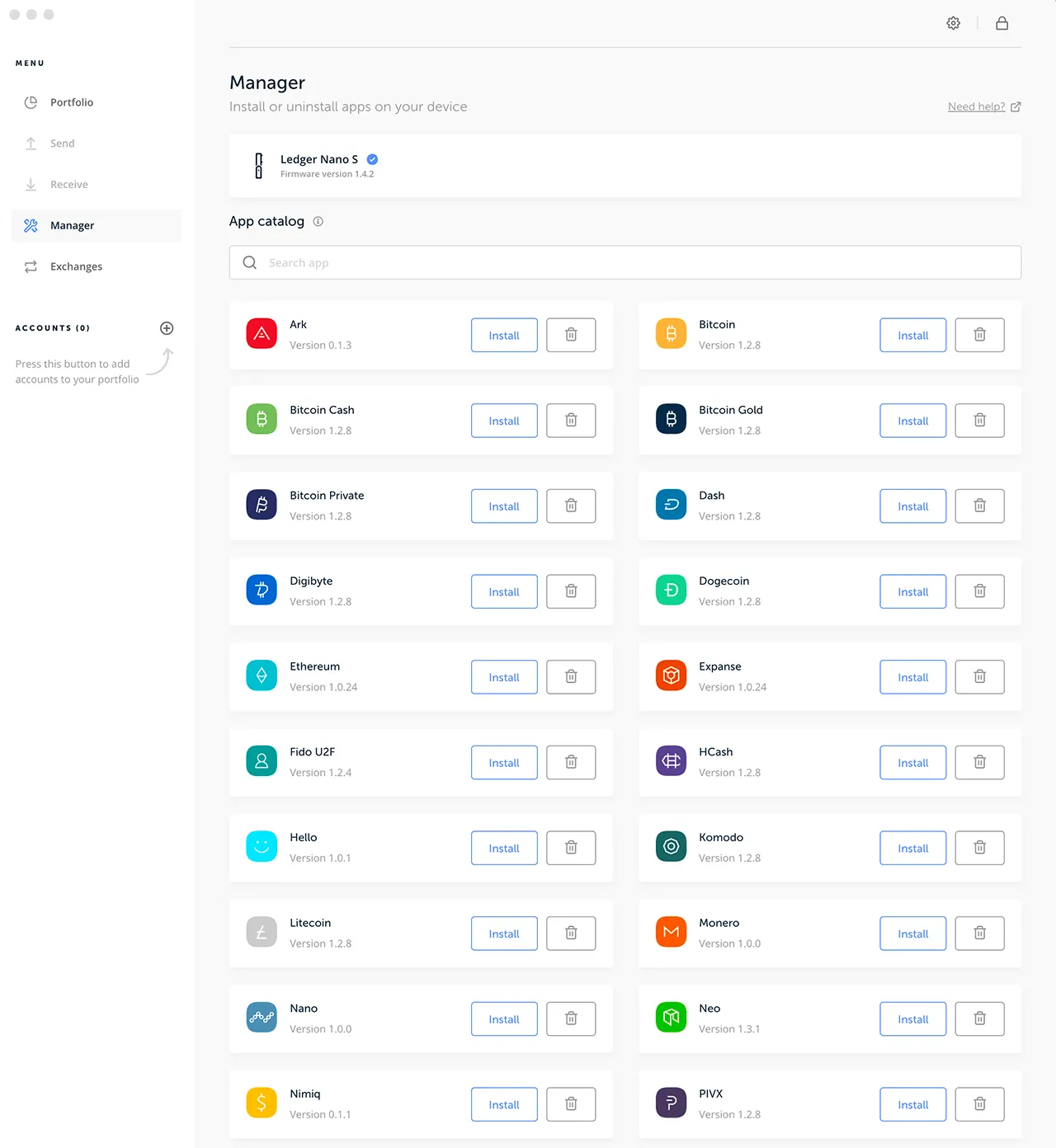Screen dimensions: 1056x1148
Task: Install the Dogecoin app
Action: (913, 591)
